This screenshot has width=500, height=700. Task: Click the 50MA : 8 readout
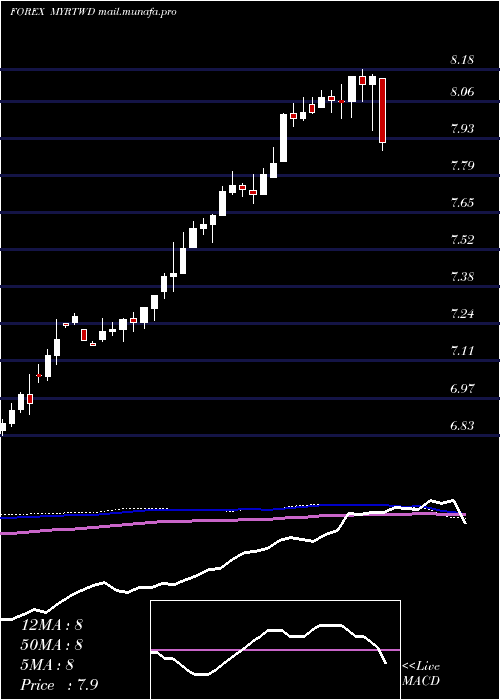pos(52,645)
